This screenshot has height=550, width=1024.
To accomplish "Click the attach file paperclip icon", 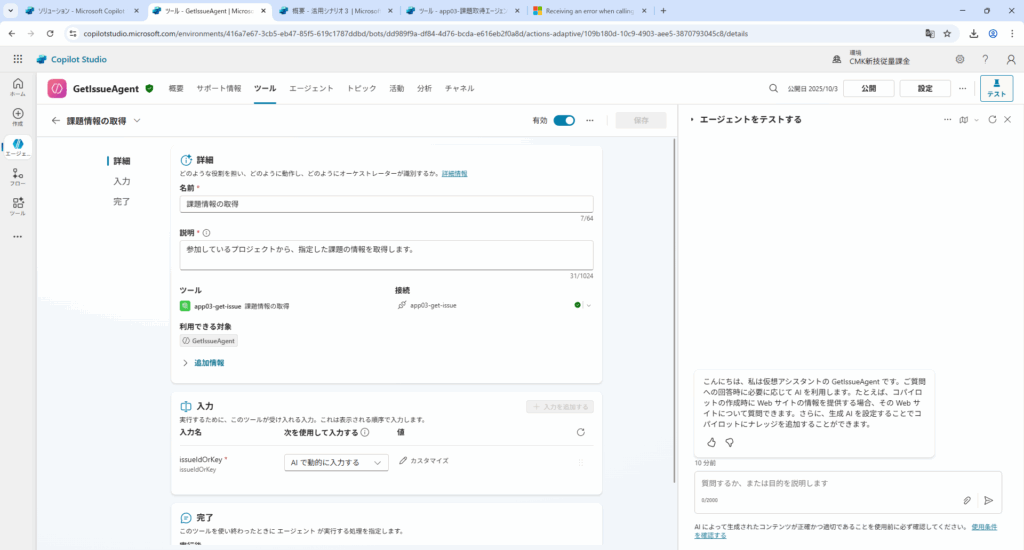I will click(x=967, y=500).
